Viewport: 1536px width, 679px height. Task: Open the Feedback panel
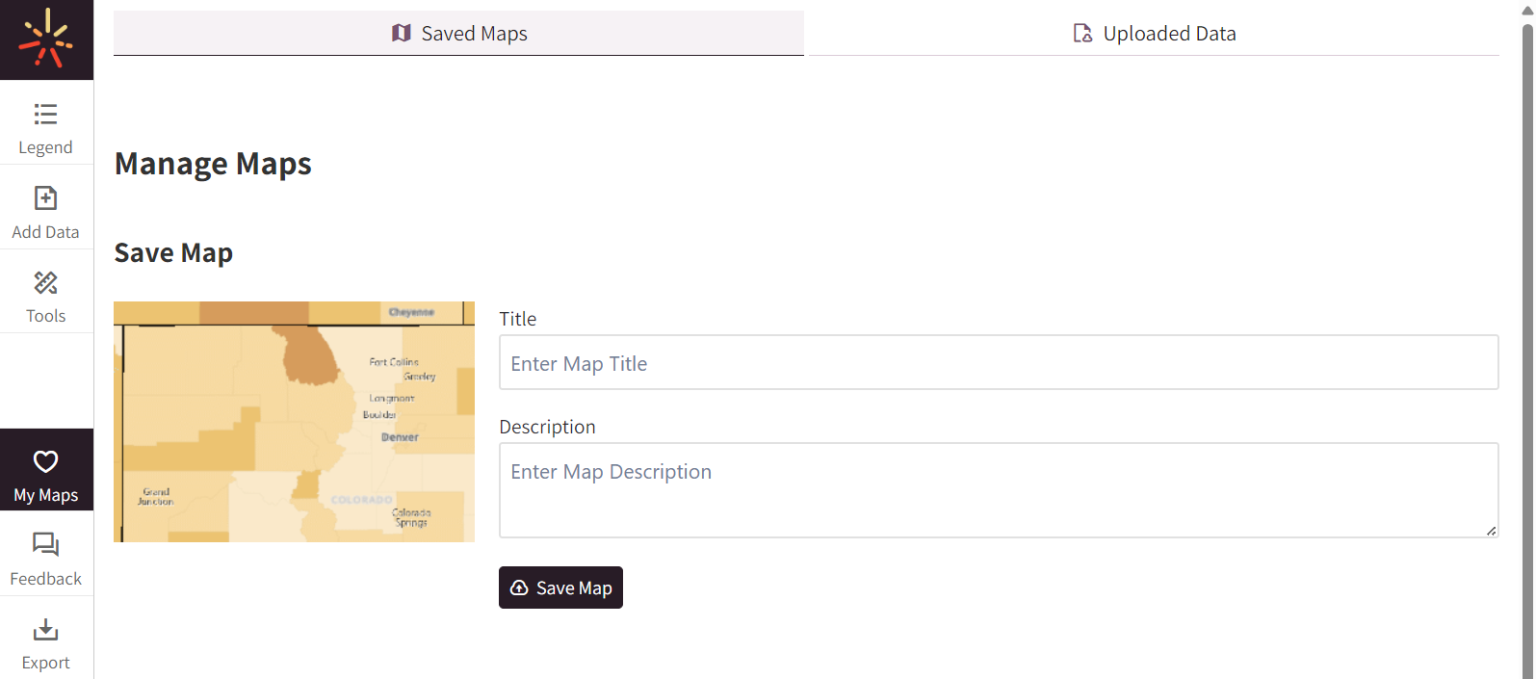pos(45,556)
